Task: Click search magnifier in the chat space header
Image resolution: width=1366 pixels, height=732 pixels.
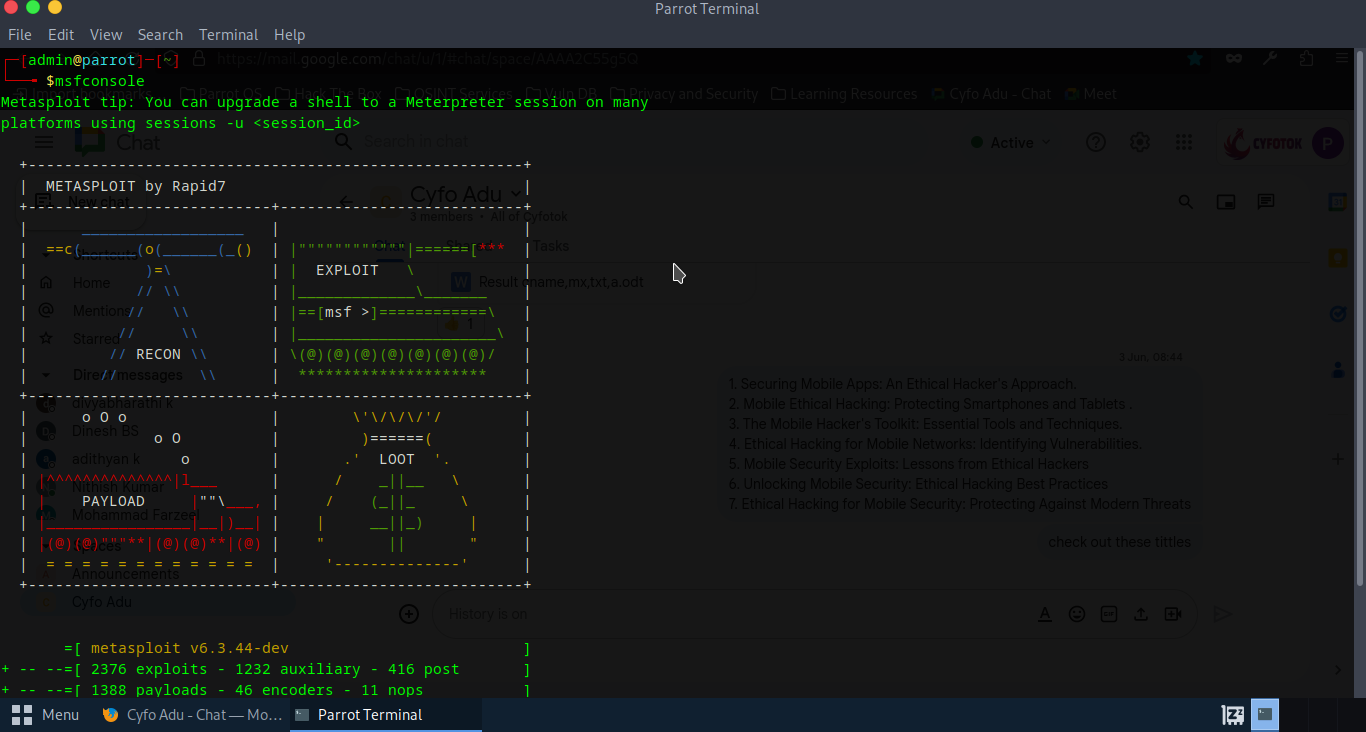Action: click(1186, 202)
